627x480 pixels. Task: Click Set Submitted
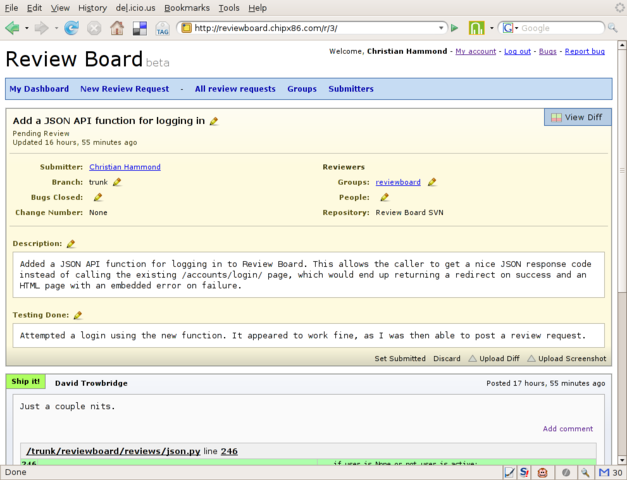pyautogui.click(x=400, y=358)
